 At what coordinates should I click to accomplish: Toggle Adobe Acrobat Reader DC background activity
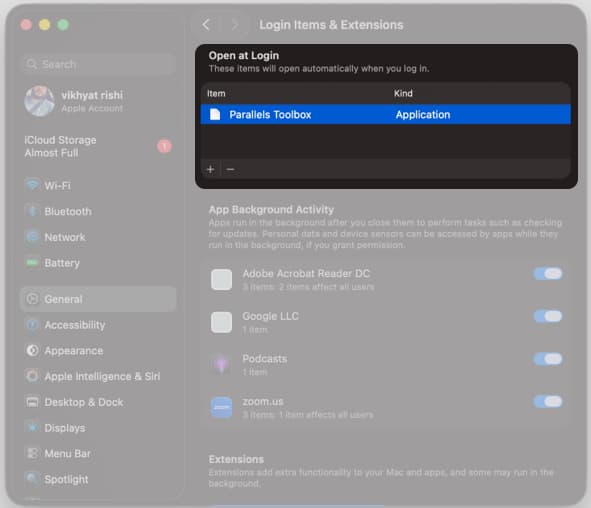[548, 274]
